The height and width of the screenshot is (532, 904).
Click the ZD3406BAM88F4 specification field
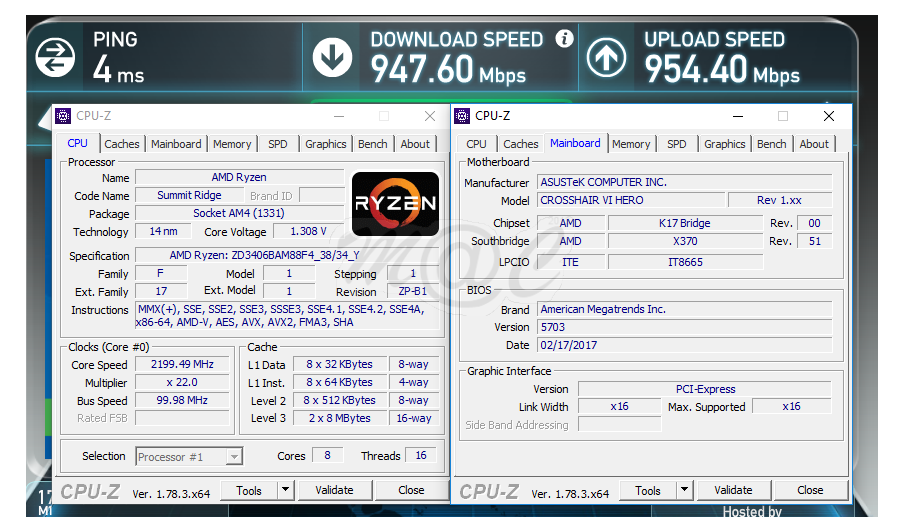(x=287, y=255)
